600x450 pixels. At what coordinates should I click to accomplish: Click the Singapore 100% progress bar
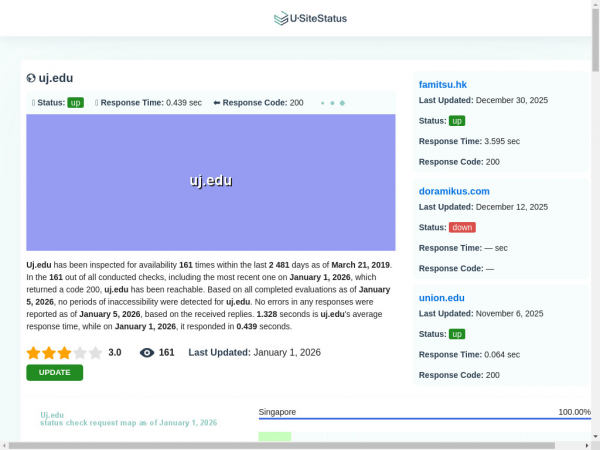[424, 418]
